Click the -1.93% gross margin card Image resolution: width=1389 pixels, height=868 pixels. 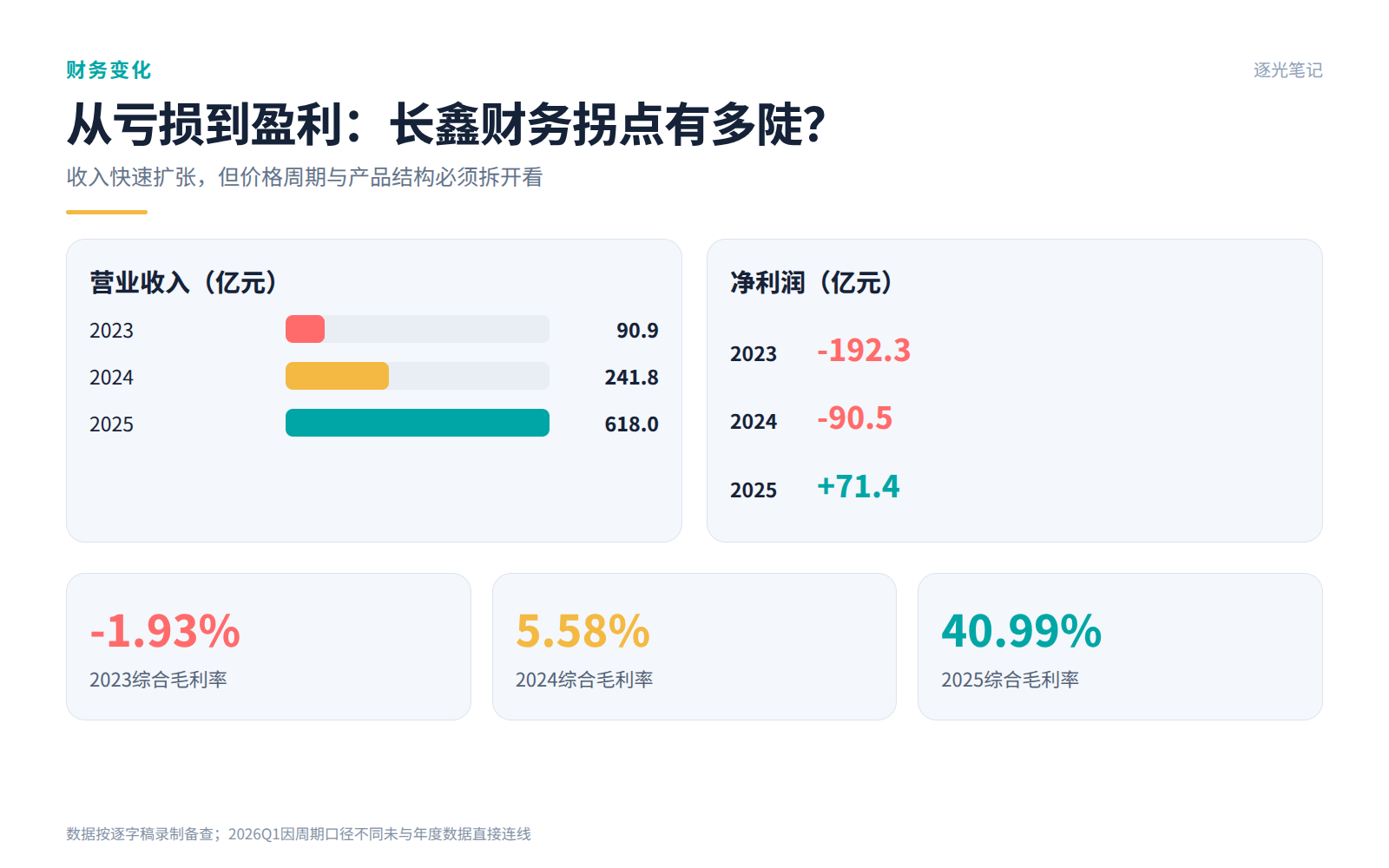pyautogui.click(x=268, y=647)
